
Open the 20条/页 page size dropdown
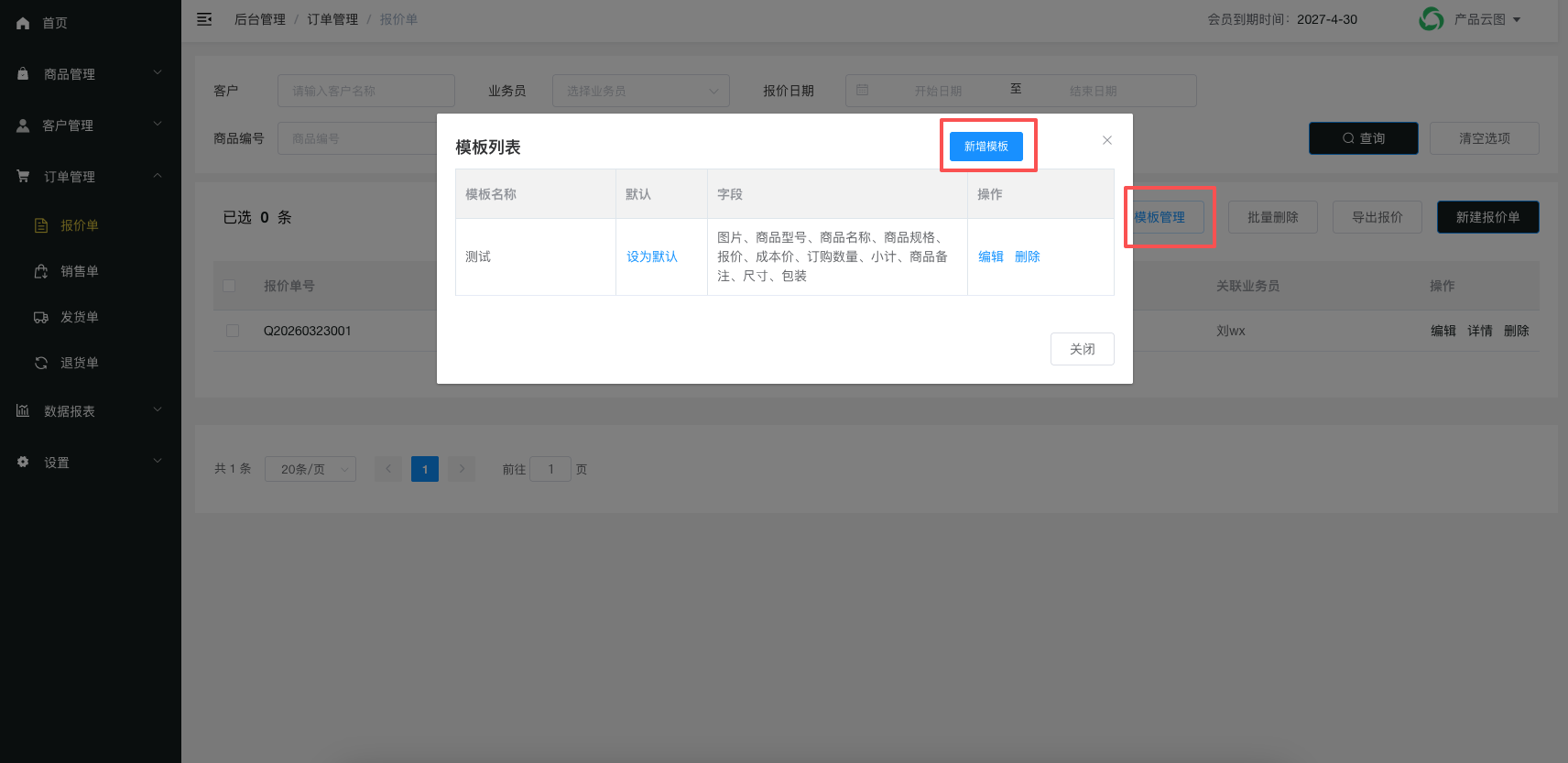coord(310,469)
